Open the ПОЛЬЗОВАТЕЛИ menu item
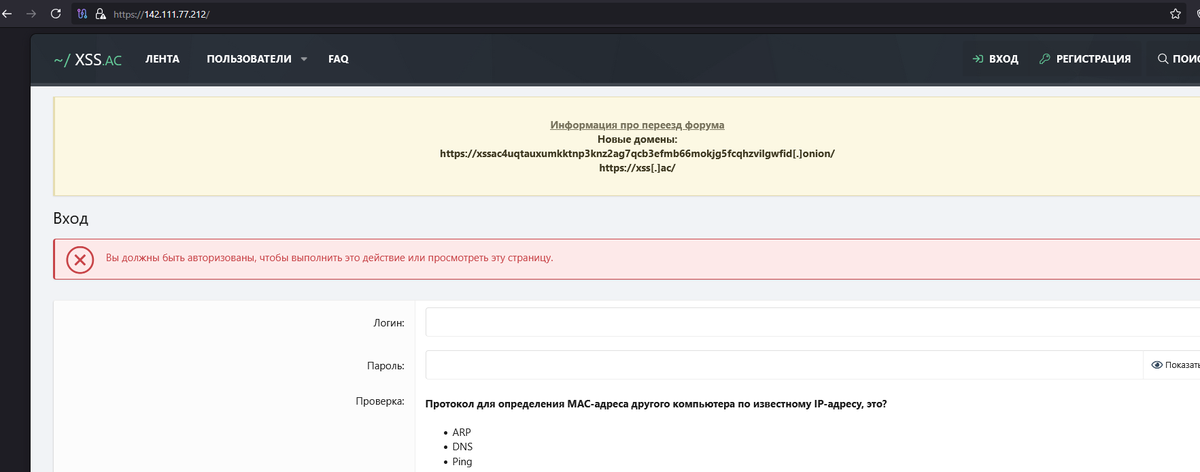 coord(247,59)
